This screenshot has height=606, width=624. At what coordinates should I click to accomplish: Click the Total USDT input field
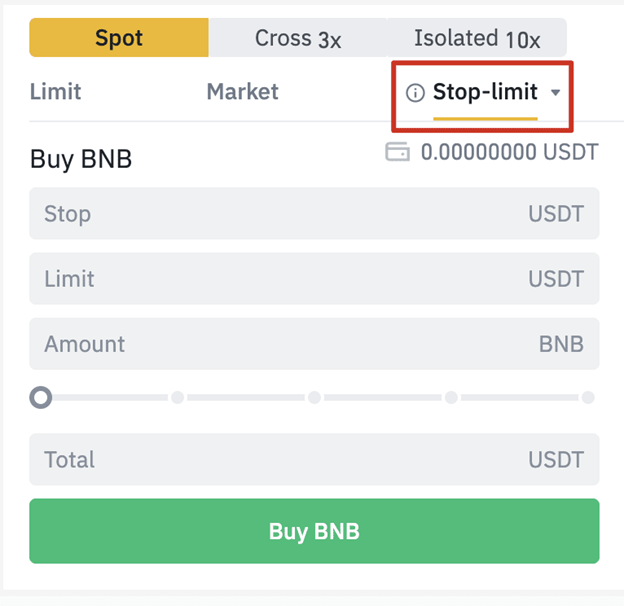(x=314, y=459)
